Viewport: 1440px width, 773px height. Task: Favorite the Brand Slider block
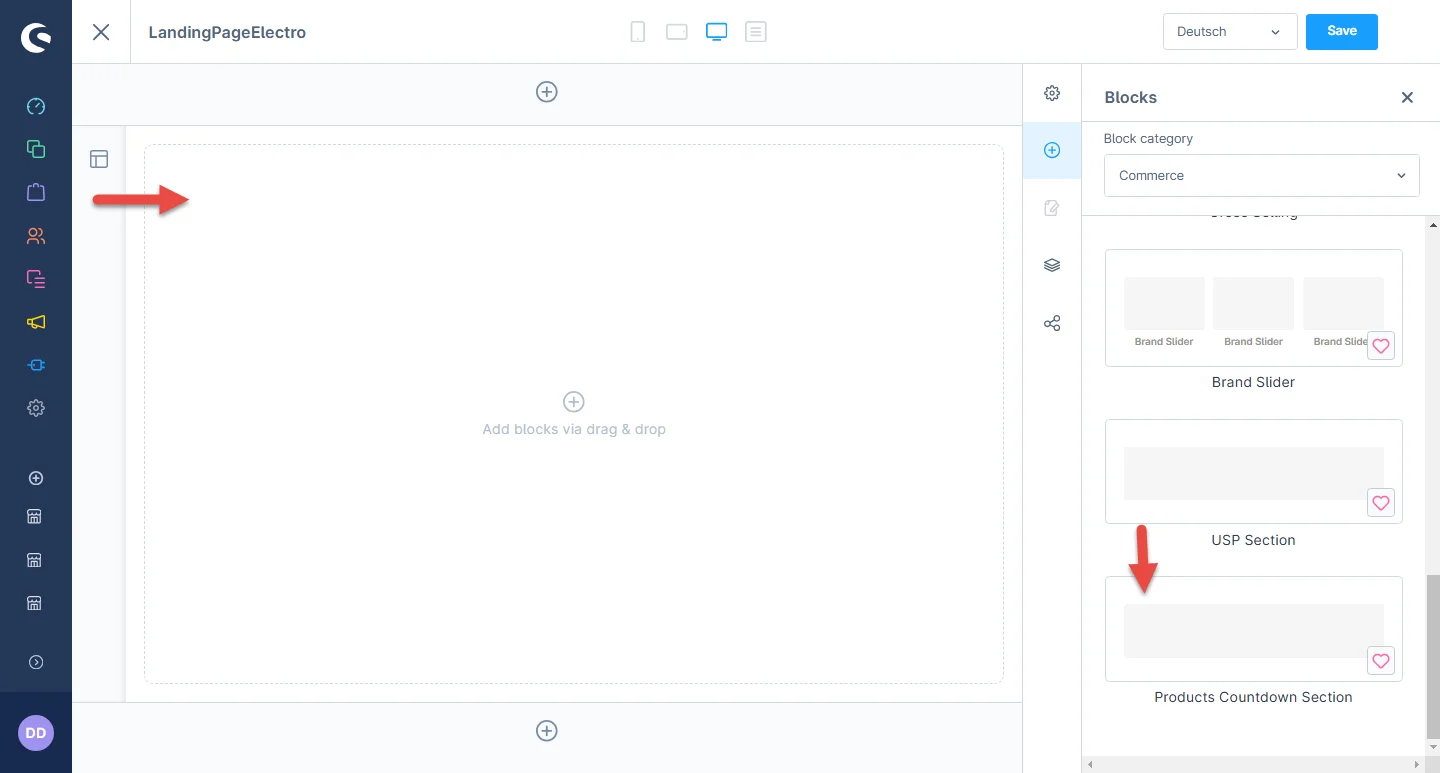(x=1380, y=346)
